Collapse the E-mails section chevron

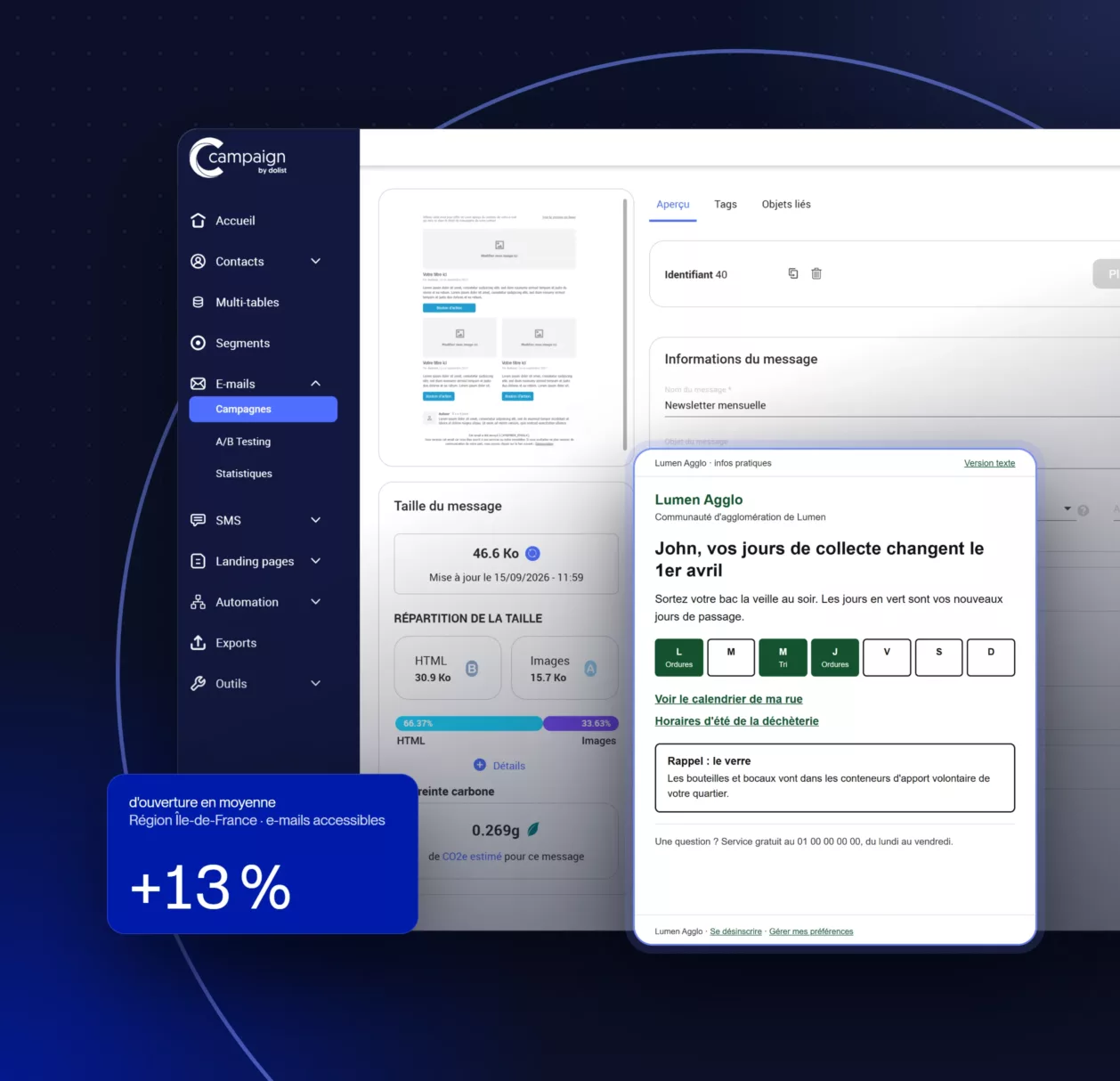[315, 383]
